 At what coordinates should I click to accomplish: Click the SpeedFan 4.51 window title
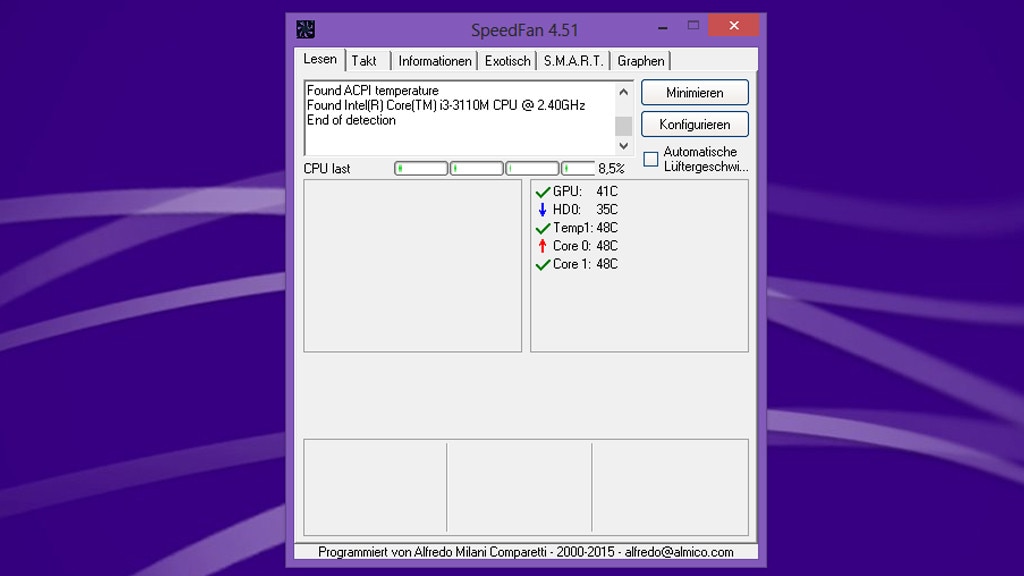(x=525, y=30)
